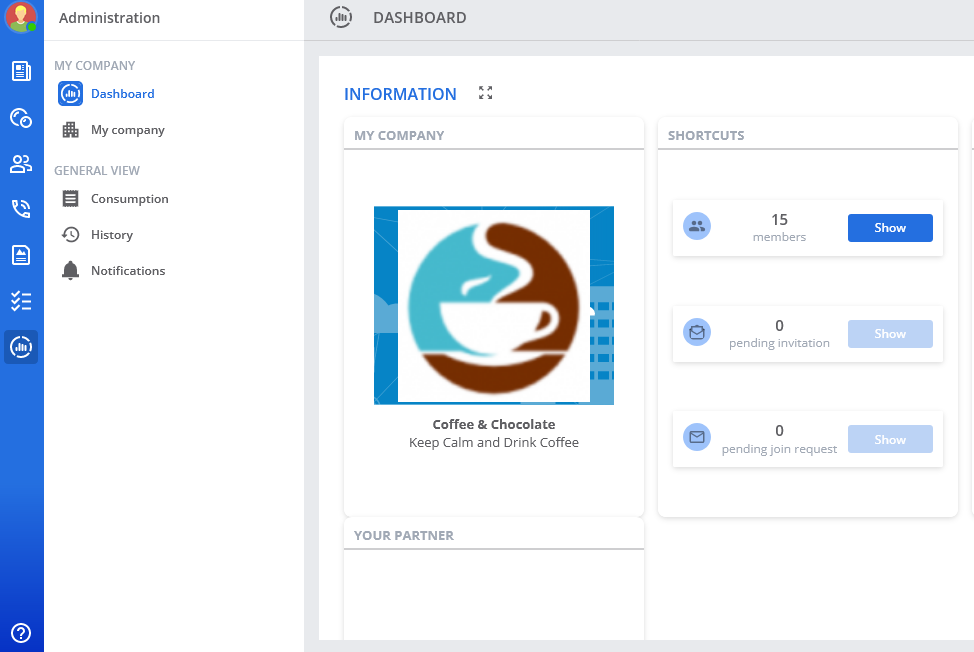Click the Coffee & Chocolate company logo

pos(493,305)
